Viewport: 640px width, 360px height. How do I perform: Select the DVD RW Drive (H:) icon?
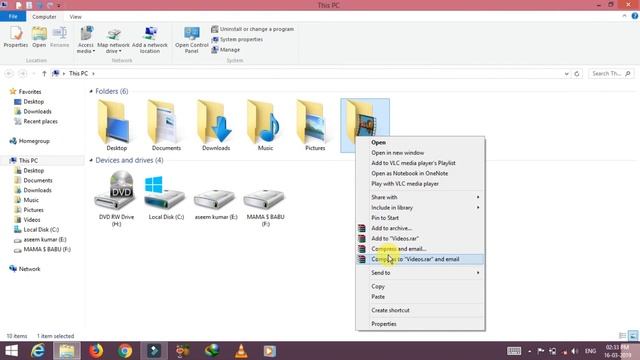click(116, 198)
